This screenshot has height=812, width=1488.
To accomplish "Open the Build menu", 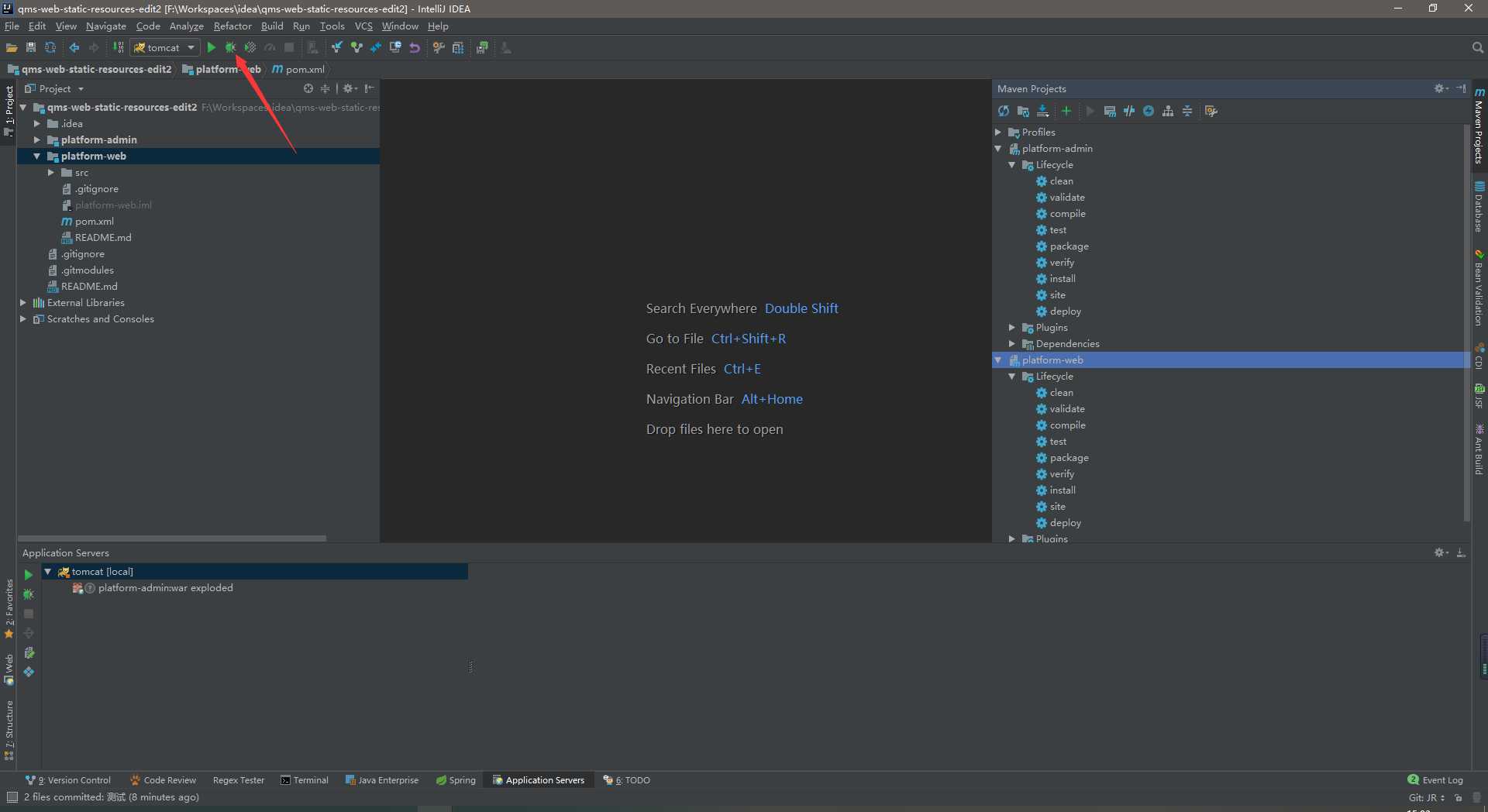I will click(x=272, y=26).
